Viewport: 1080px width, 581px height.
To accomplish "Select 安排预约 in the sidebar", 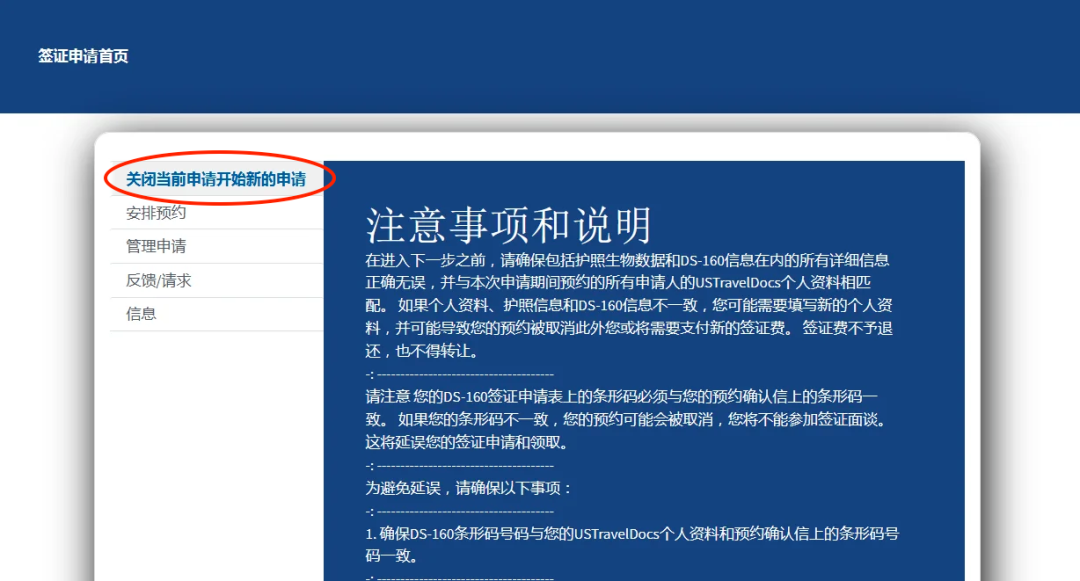I will click(x=156, y=213).
